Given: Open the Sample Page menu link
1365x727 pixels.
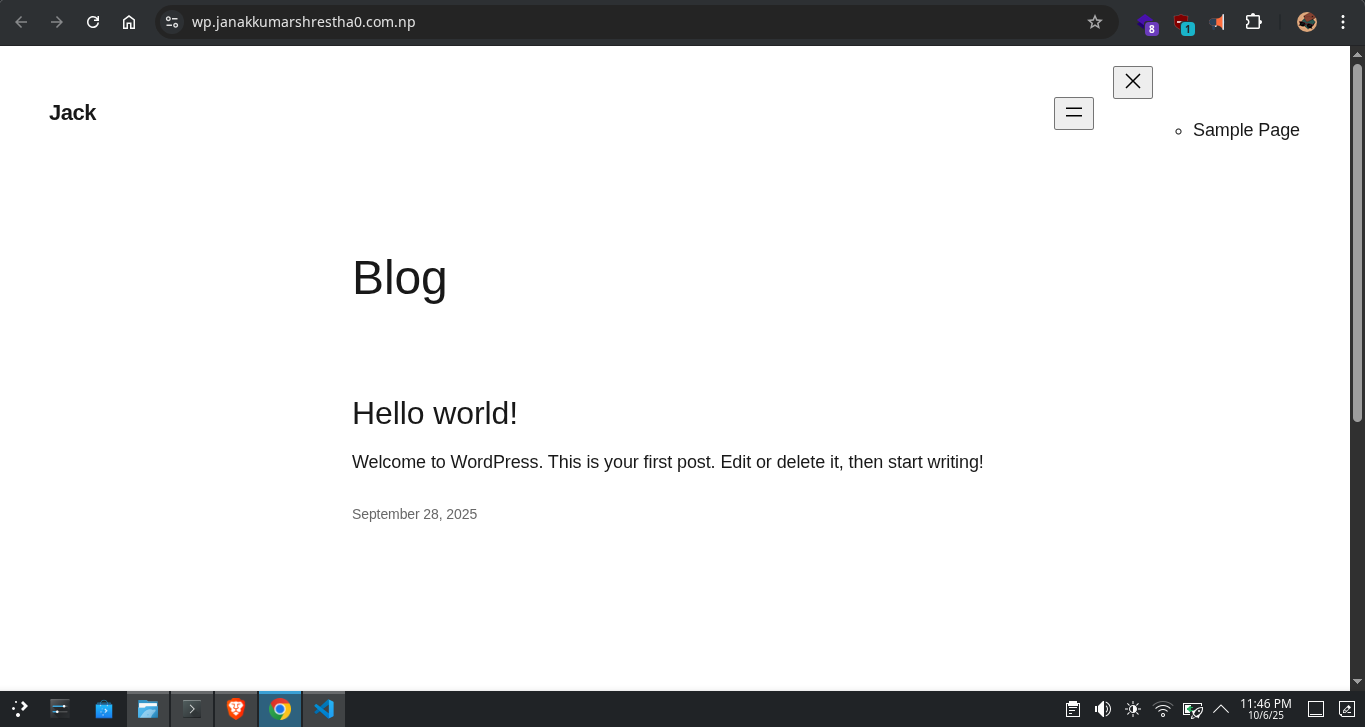Looking at the screenshot, I should 1245,130.
